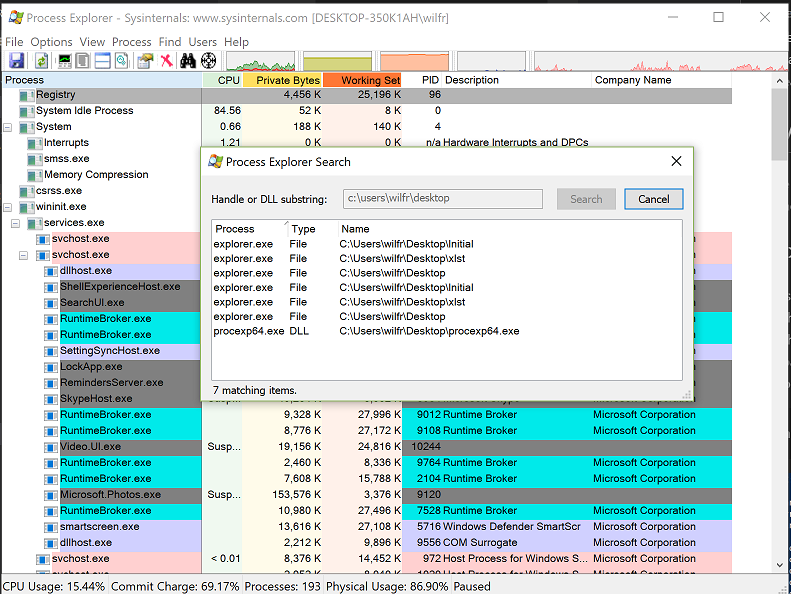The height and width of the screenshot is (594, 791).
Task: Open System Information from the toolbar
Action: pos(65,61)
